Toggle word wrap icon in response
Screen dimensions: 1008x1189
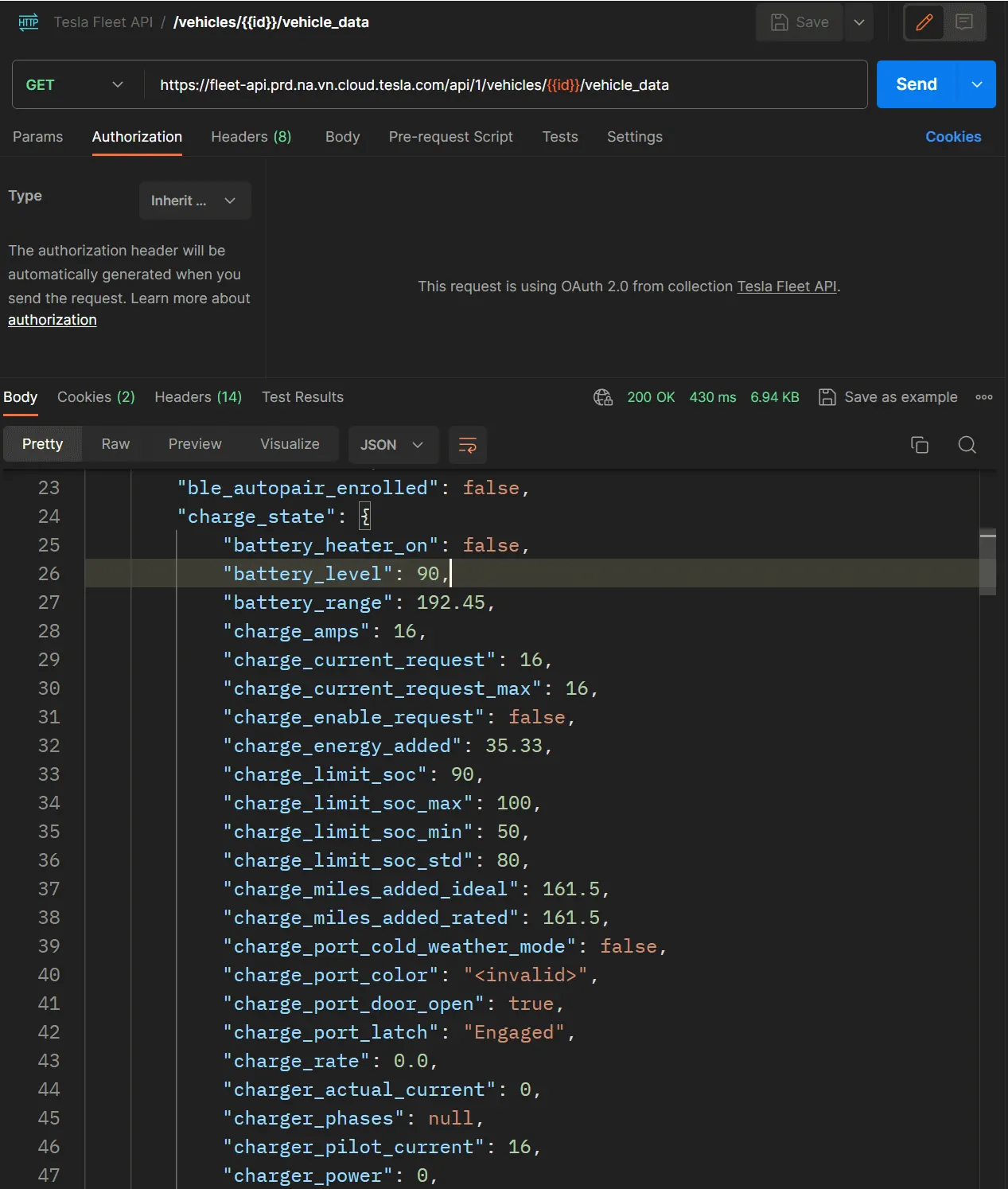468,445
